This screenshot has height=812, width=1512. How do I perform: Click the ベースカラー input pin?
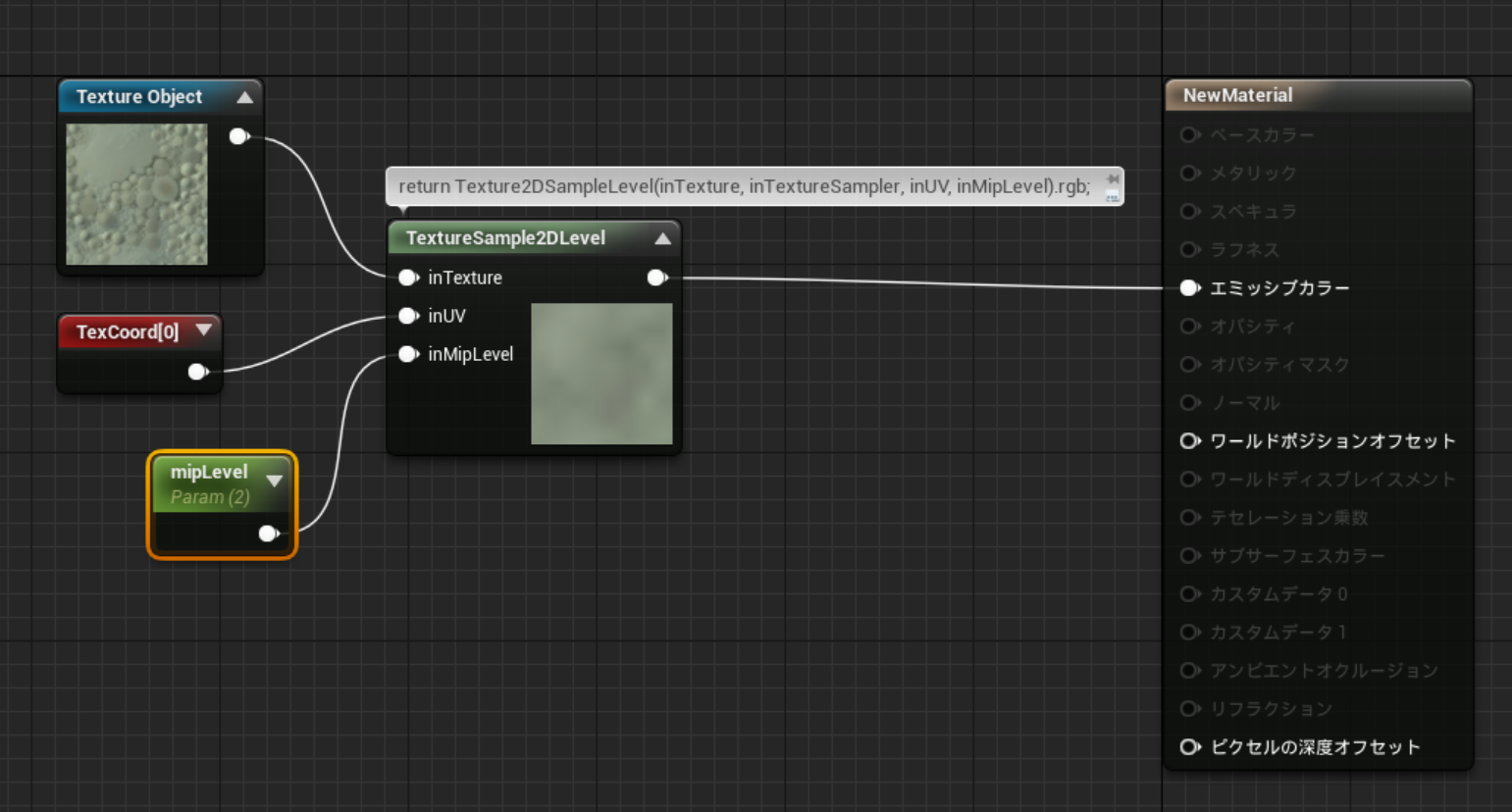coord(1189,134)
